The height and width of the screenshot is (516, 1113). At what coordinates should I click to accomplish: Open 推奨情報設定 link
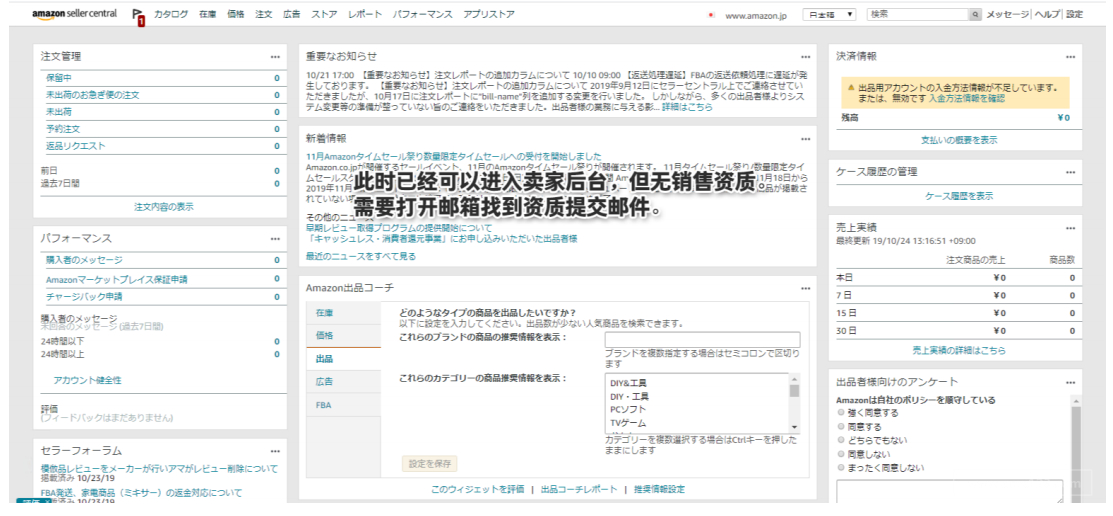[x=659, y=490]
